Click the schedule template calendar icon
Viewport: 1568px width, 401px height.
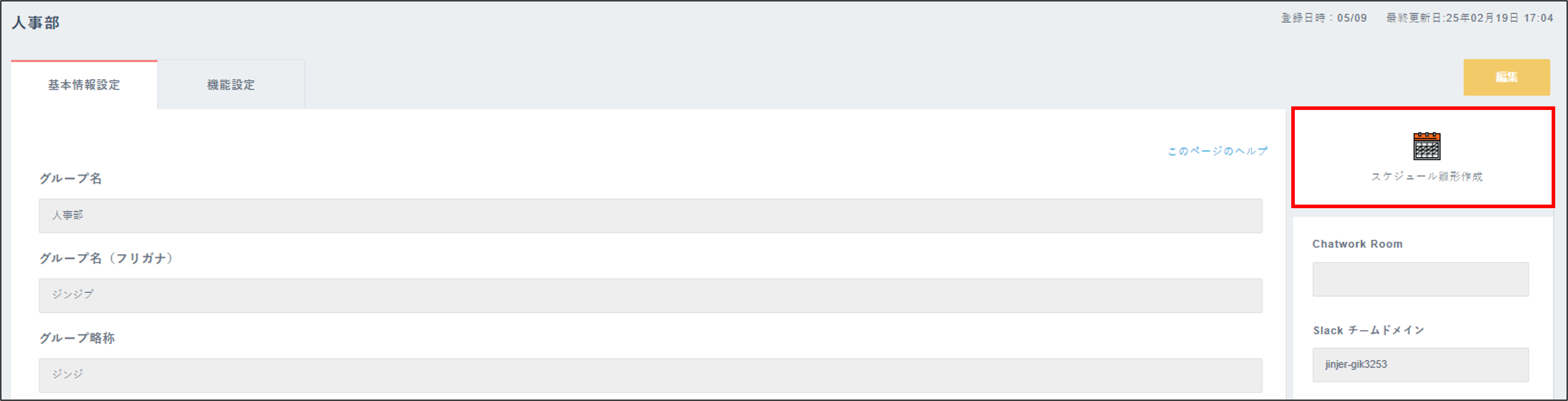click(x=1426, y=146)
